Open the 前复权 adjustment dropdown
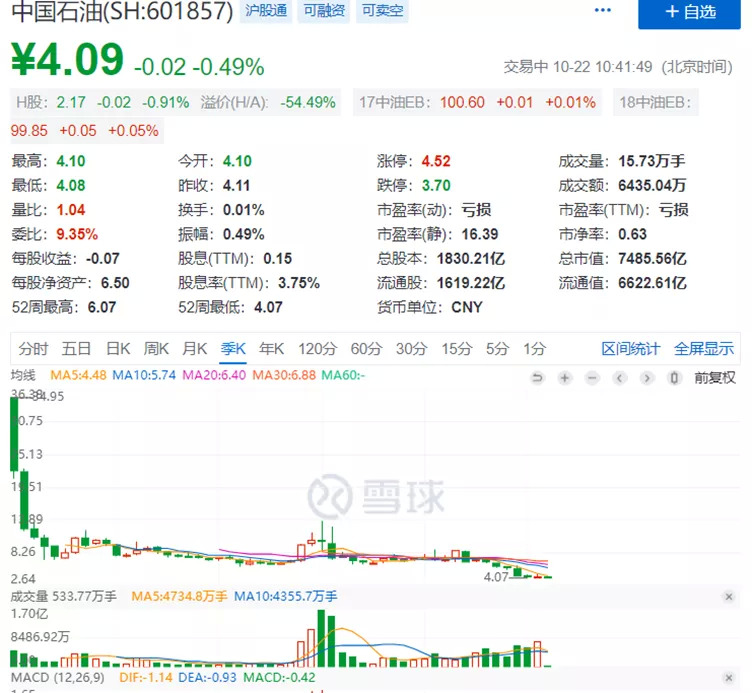Screen dimensions: 752x693 pyautogui.click(x=715, y=378)
